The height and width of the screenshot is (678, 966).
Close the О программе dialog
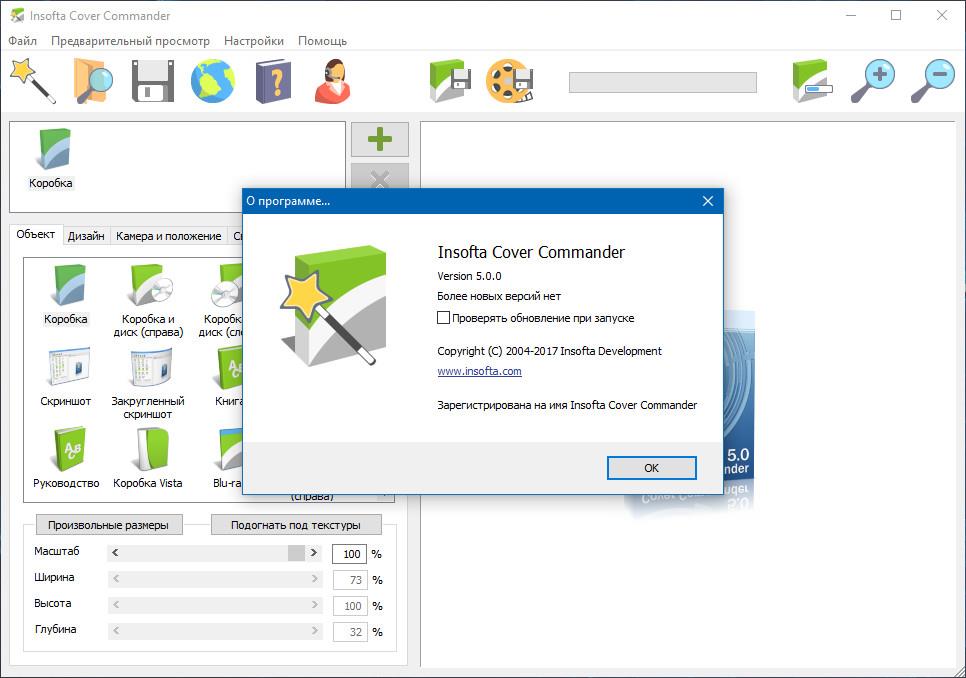[x=708, y=201]
